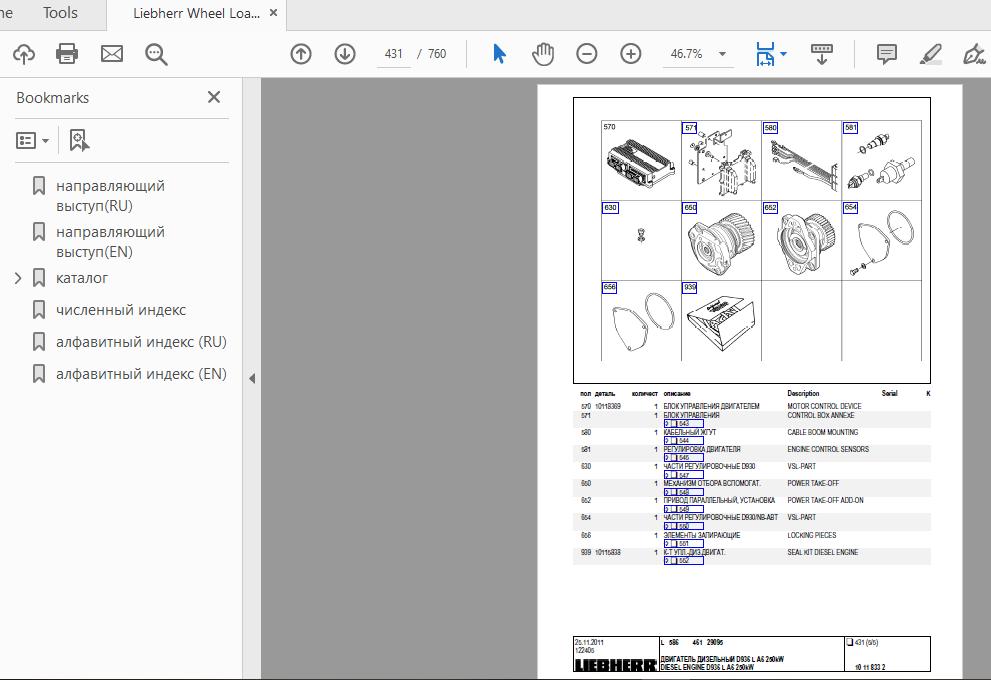Screen dimensions: 991x680
Task: Click the Bookmarks panel title
Action: pos(52,98)
